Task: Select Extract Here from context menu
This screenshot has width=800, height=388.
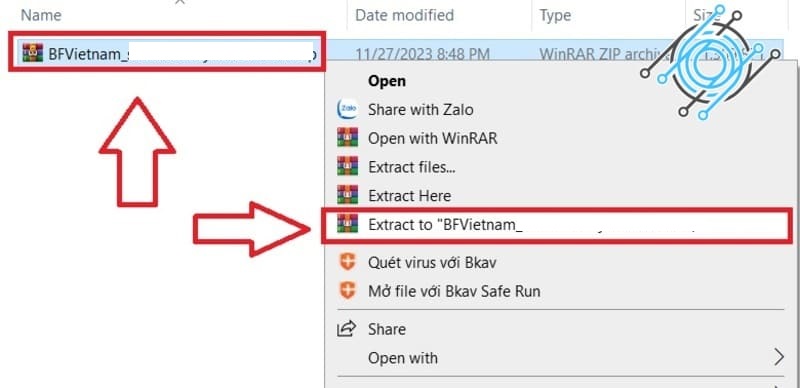Action: click(409, 196)
